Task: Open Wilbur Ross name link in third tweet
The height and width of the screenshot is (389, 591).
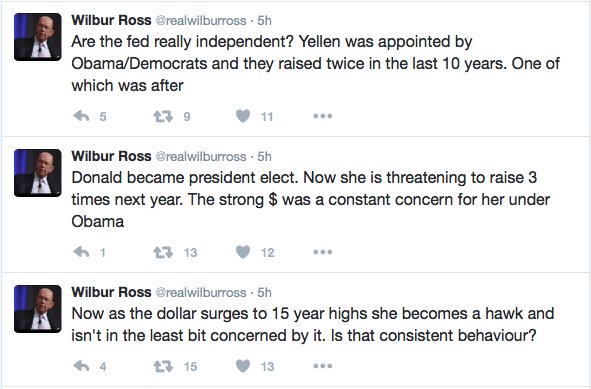Action: click(x=111, y=292)
